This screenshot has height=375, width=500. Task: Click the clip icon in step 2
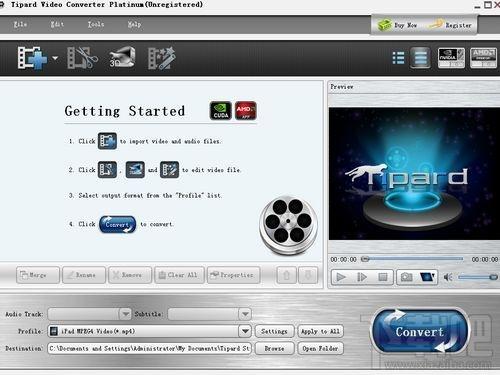pyautogui.click(x=107, y=170)
